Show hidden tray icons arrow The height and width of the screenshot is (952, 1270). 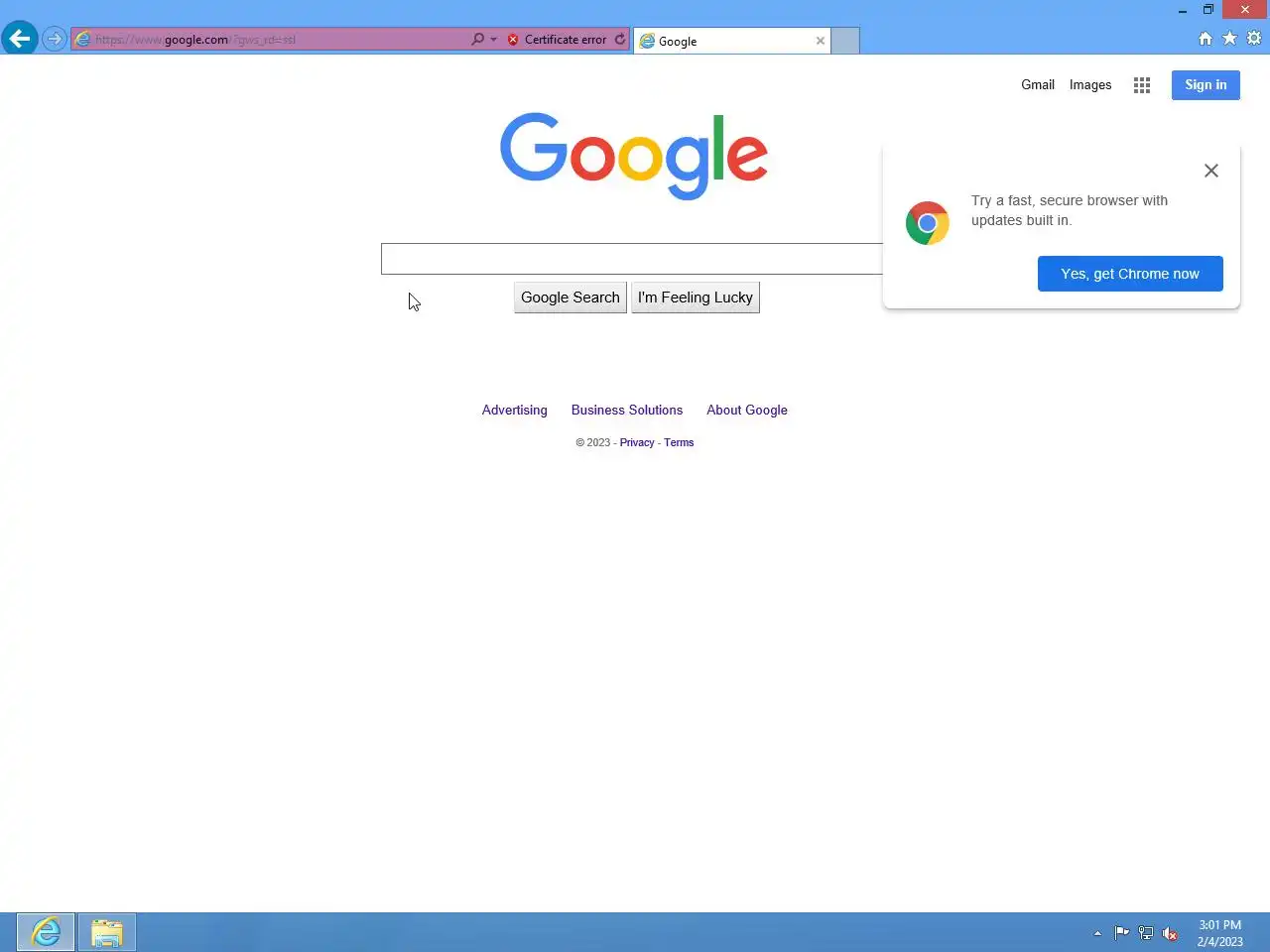pyautogui.click(x=1097, y=933)
